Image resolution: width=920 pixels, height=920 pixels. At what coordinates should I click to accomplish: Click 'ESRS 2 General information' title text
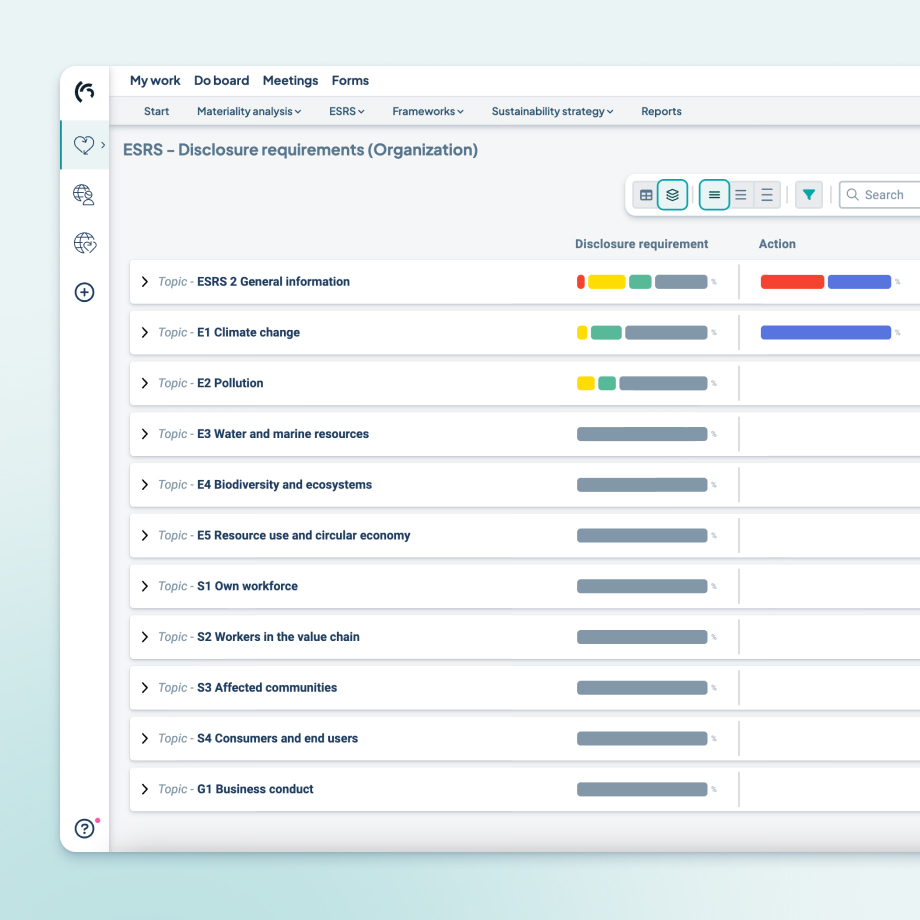tap(273, 282)
